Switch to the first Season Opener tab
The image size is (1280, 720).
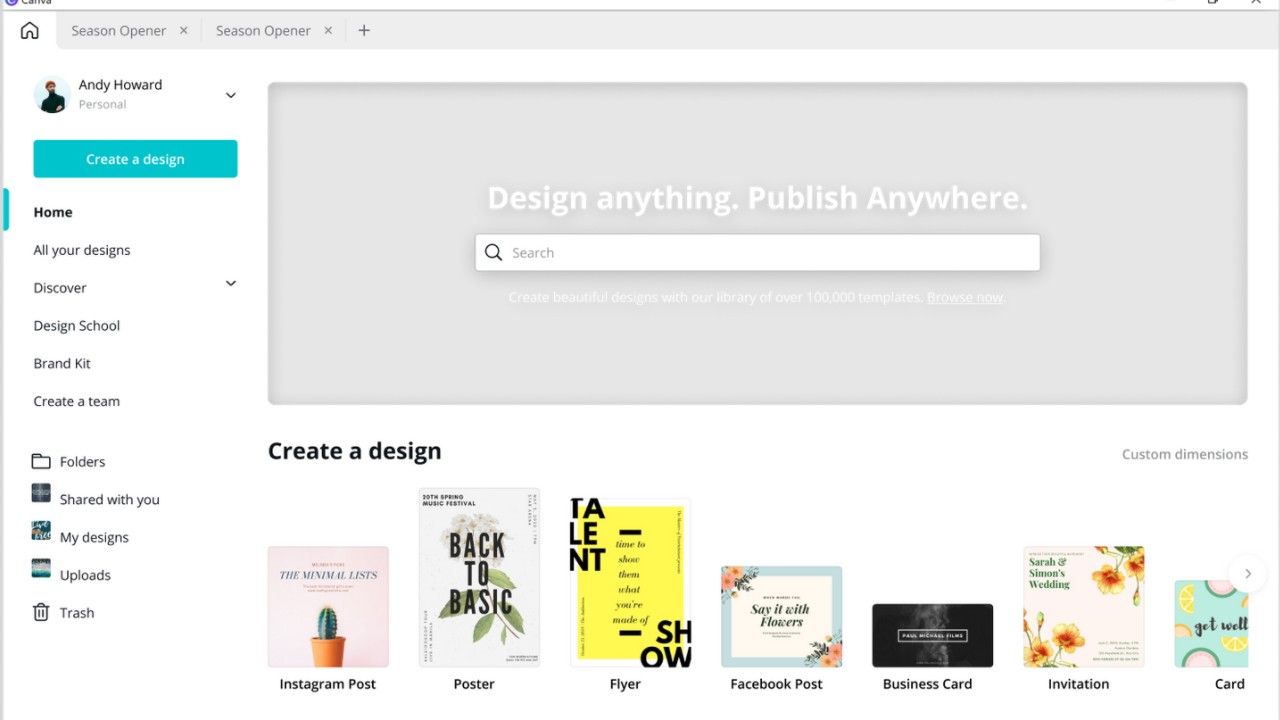[119, 31]
